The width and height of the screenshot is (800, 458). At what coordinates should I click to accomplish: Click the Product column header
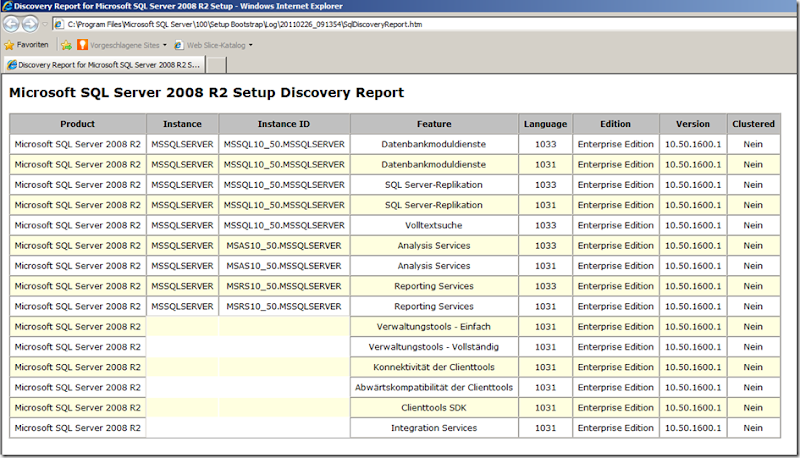78,124
